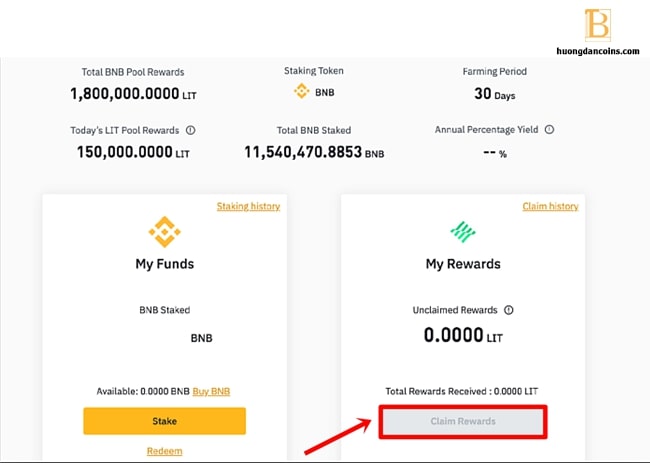Click the Unclaimed Rewards info icon
This screenshot has width=650, height=463.
[509, 310]
